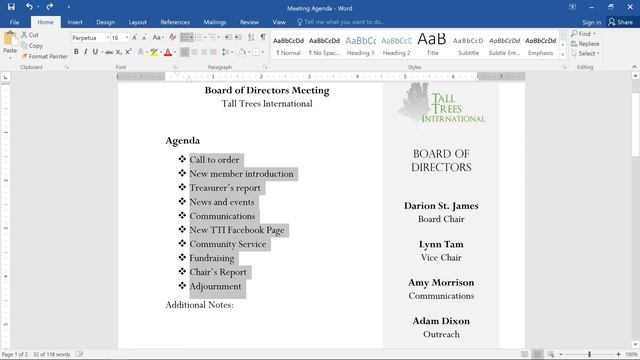Apply strikethrough with the abc icon

coord(109,52)
